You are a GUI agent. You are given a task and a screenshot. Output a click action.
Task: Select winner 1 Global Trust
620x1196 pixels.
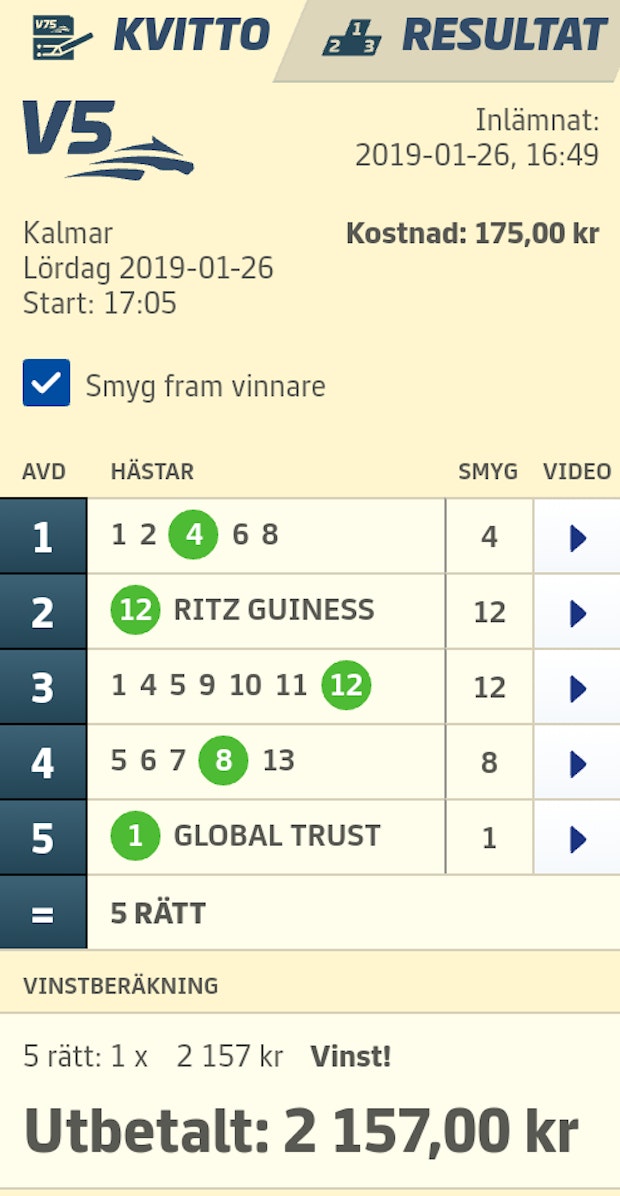tap(135, 836)
